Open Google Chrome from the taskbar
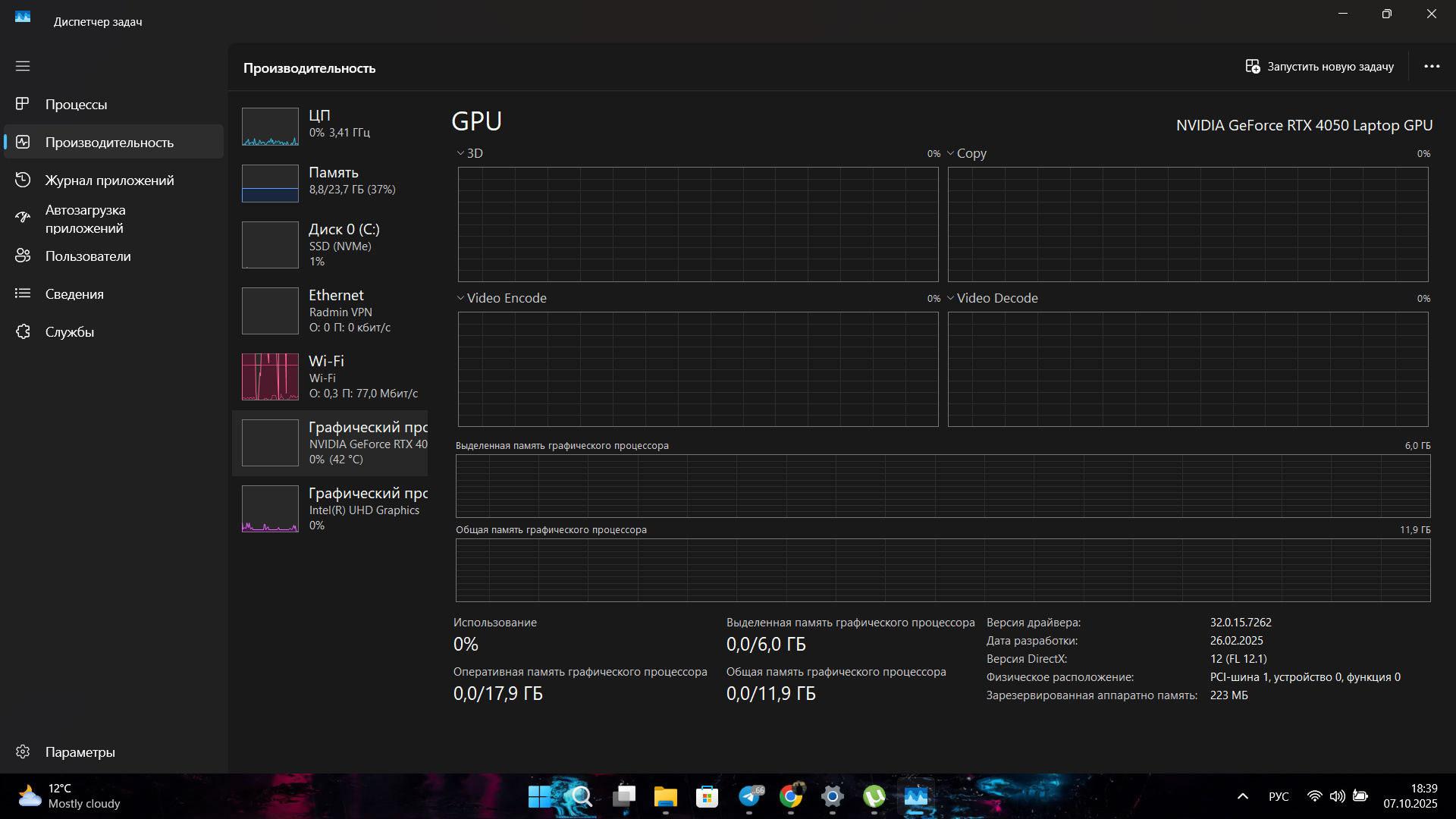 [791, 796]
